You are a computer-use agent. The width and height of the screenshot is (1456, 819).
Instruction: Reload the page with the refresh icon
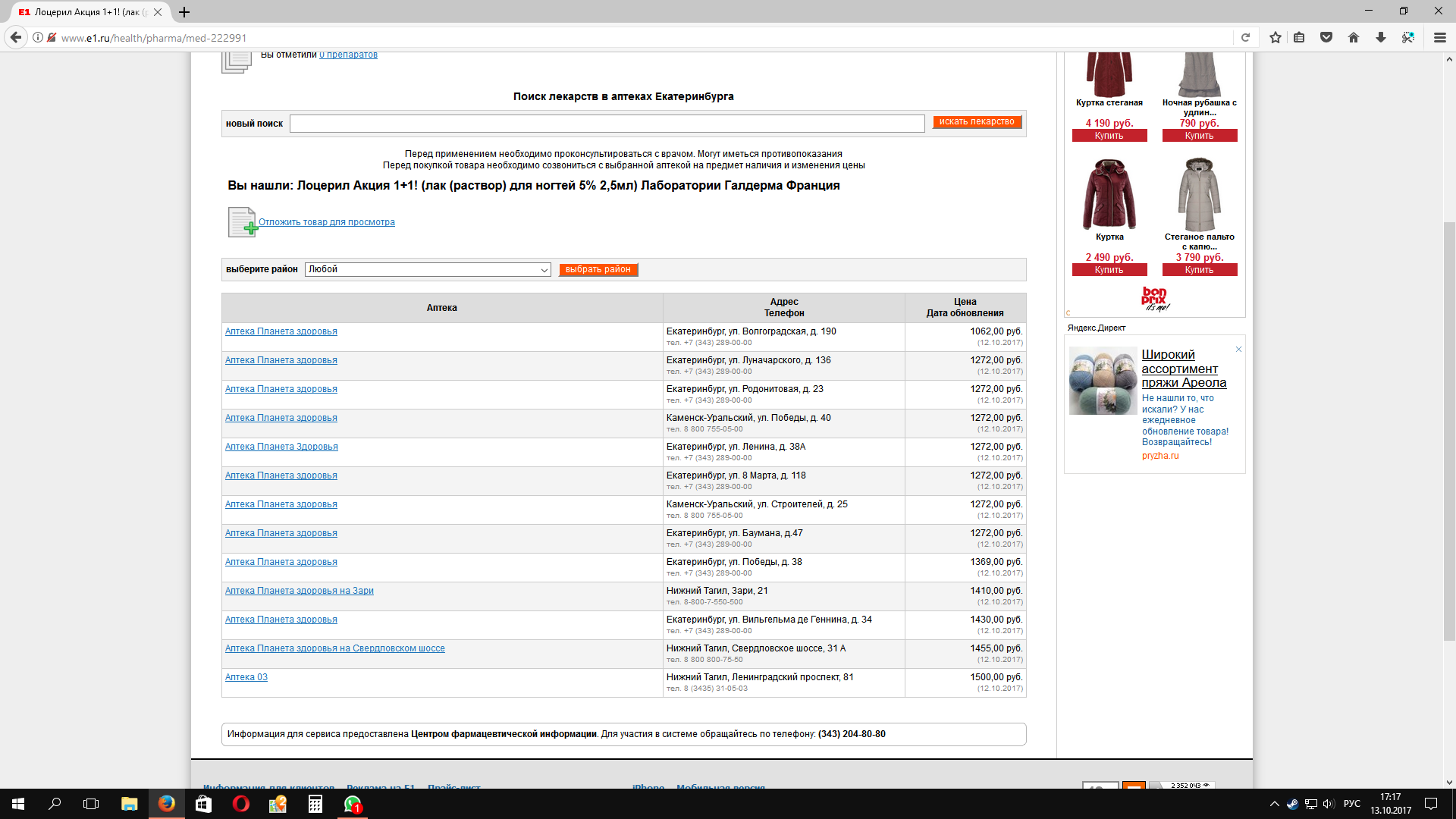tap(1245, 37)
